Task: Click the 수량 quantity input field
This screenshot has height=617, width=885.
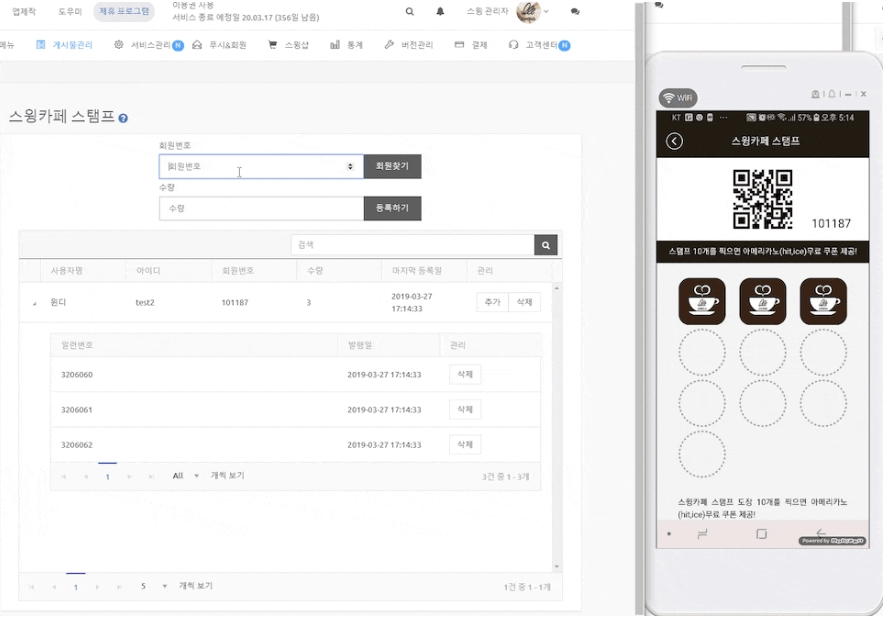Action: pos(260,208)
